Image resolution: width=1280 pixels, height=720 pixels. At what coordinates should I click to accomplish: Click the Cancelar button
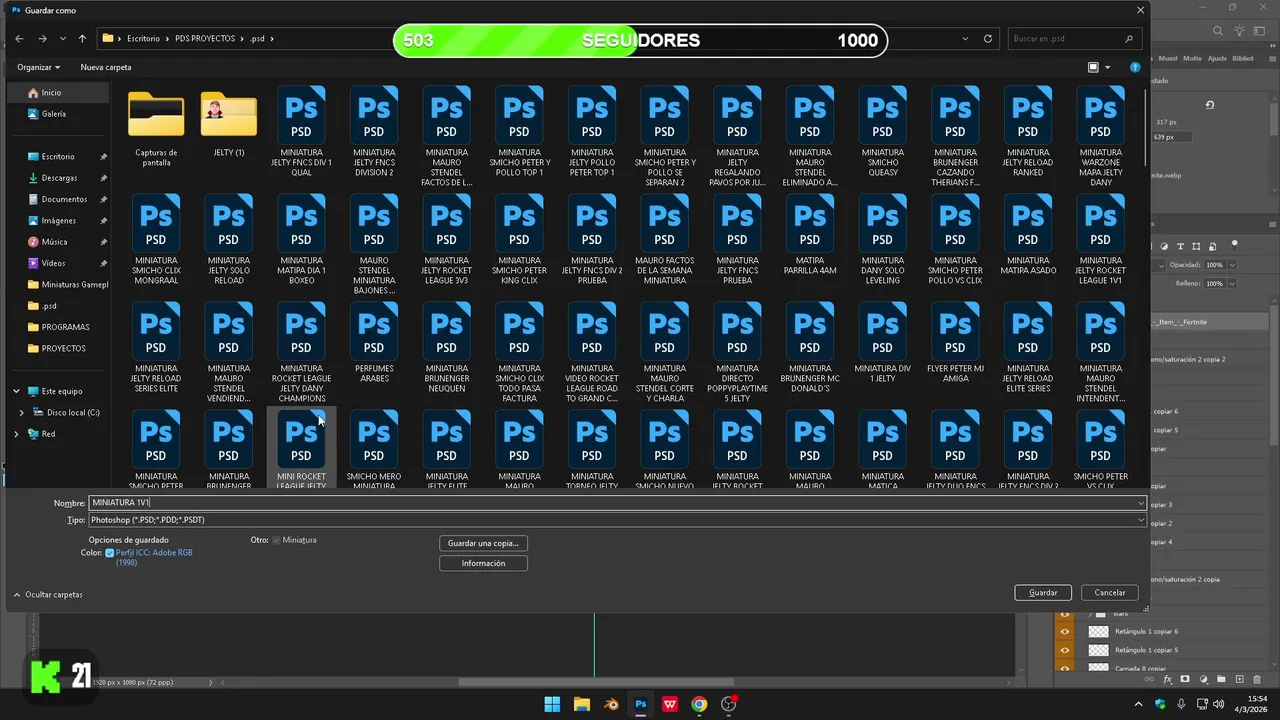[1110, 593]
